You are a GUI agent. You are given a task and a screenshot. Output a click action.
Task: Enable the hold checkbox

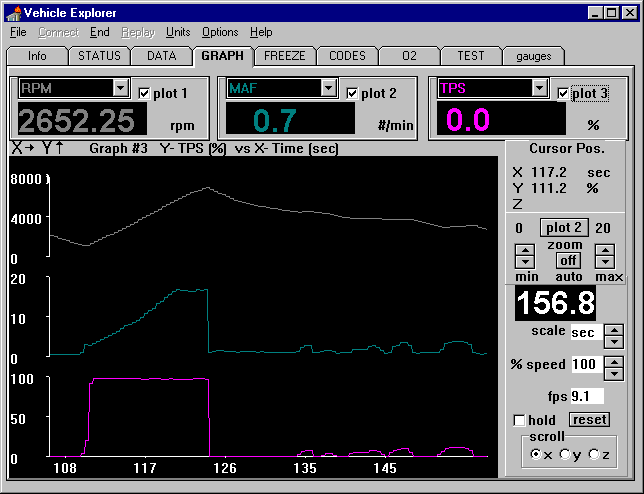tap(518, 420)
